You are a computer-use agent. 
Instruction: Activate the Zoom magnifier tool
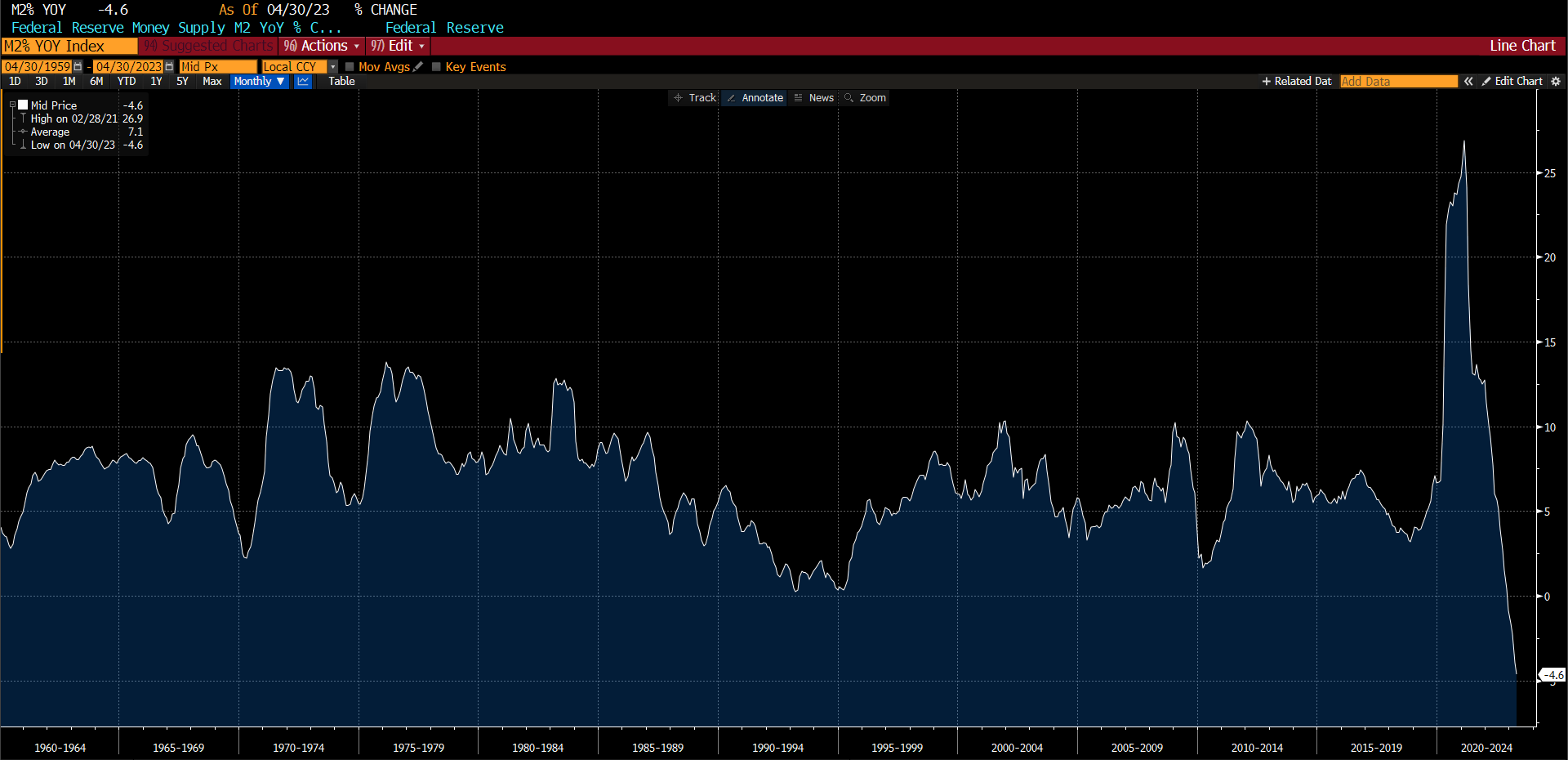(x=866, y=98)
